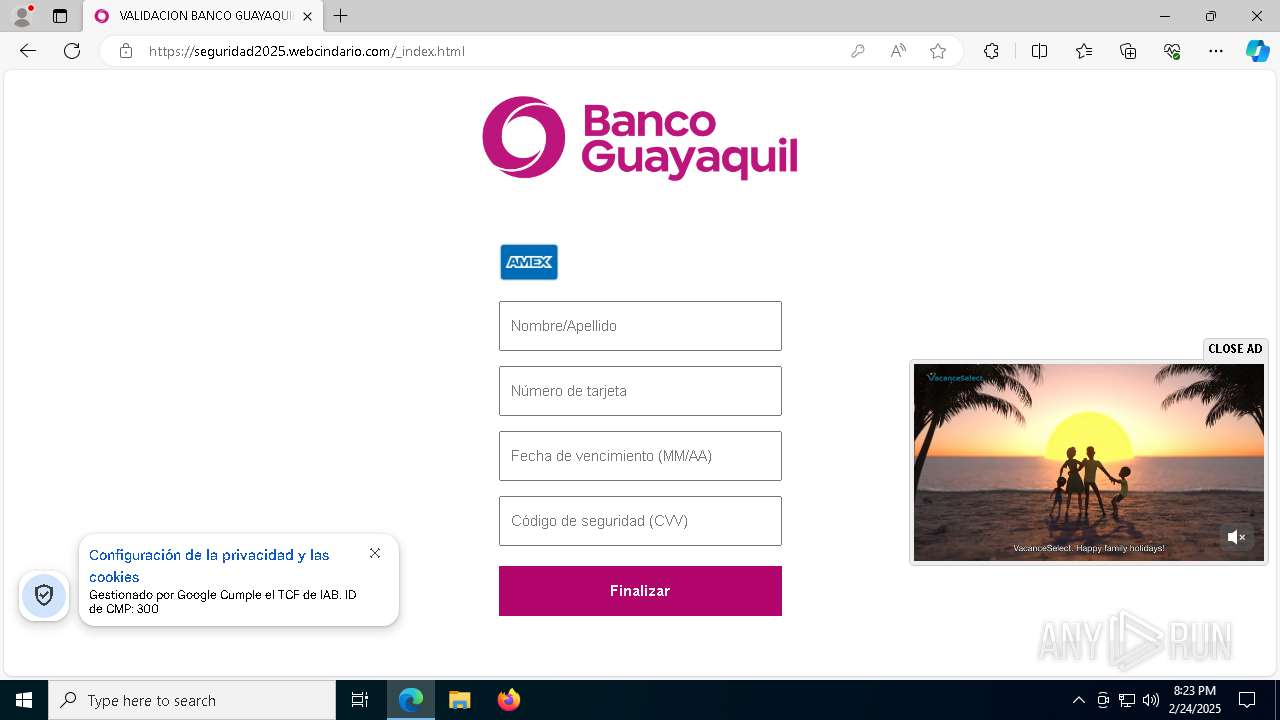Image resolution: width=1280 pixels, height=720 pixels.
Task: Click the Finalizar button
Action: tap(640, 591)
